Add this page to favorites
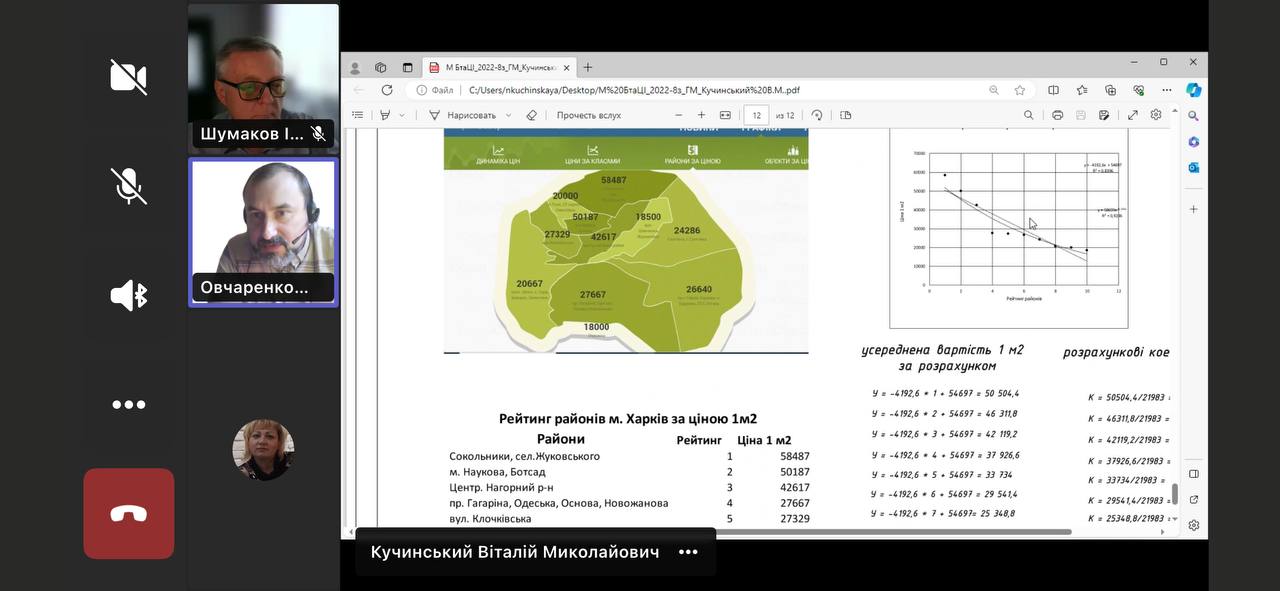 [1020, 90]
